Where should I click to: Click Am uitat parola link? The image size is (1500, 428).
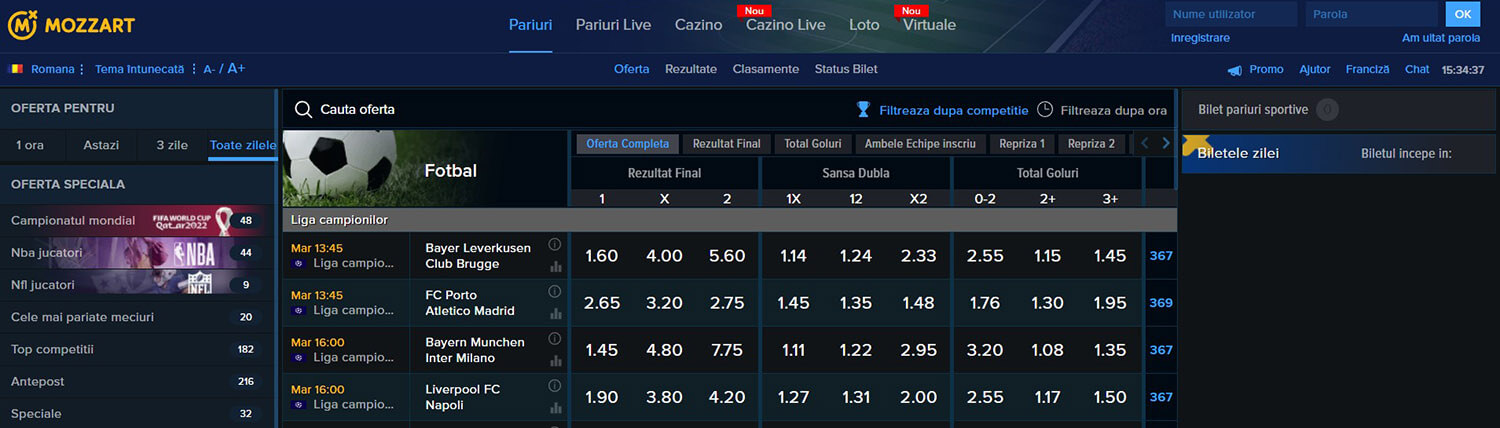pos(1441,38)
